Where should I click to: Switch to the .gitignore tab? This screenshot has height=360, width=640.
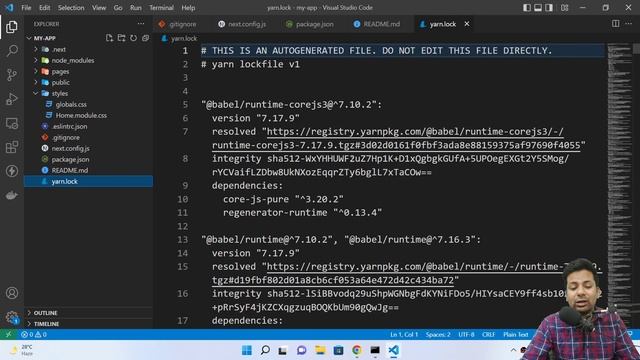pos(178,24)
